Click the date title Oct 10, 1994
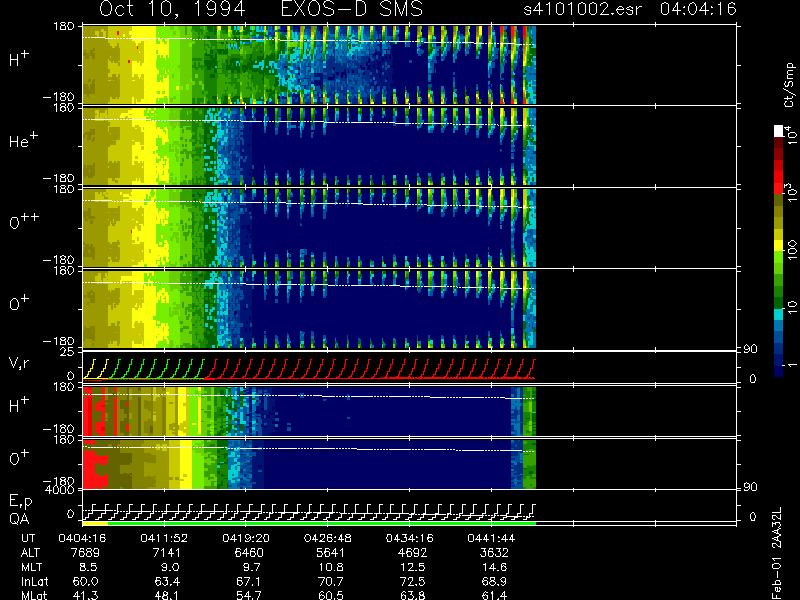This screenshot has width=800, height=600. (x=172, y=9)
